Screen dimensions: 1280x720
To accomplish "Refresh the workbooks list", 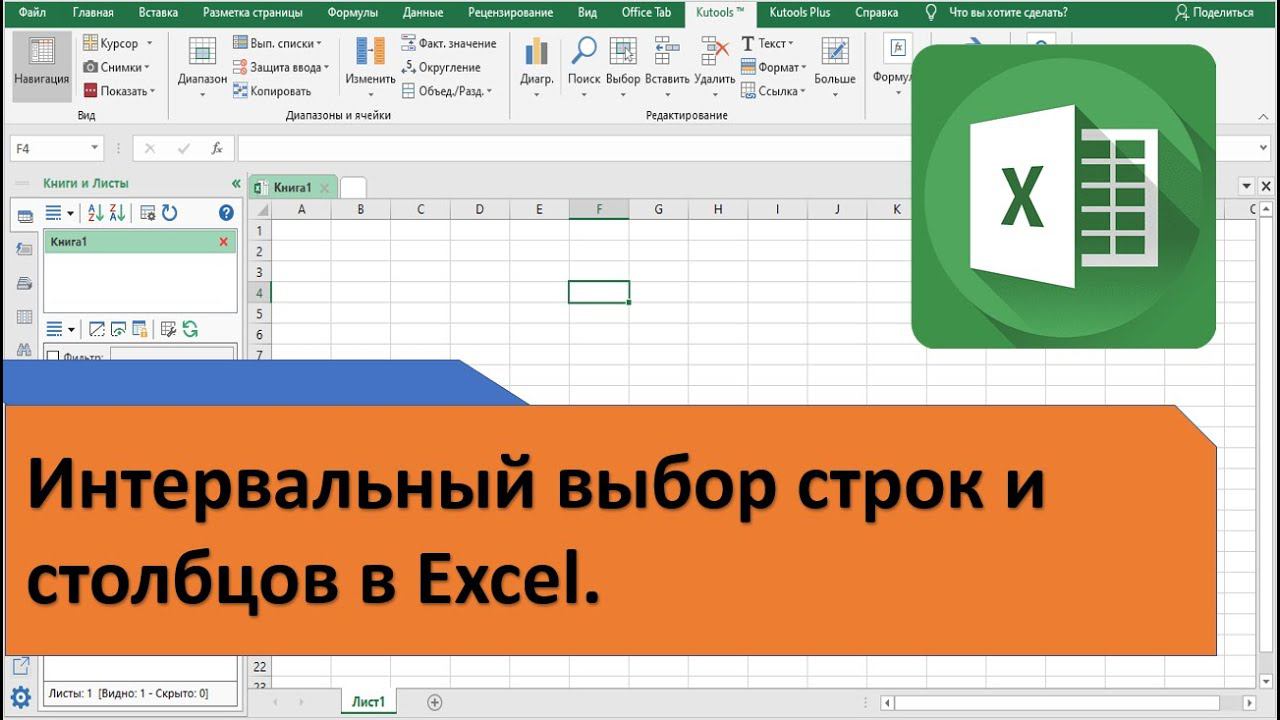I will pyautogui.click(x=169, y=213).
